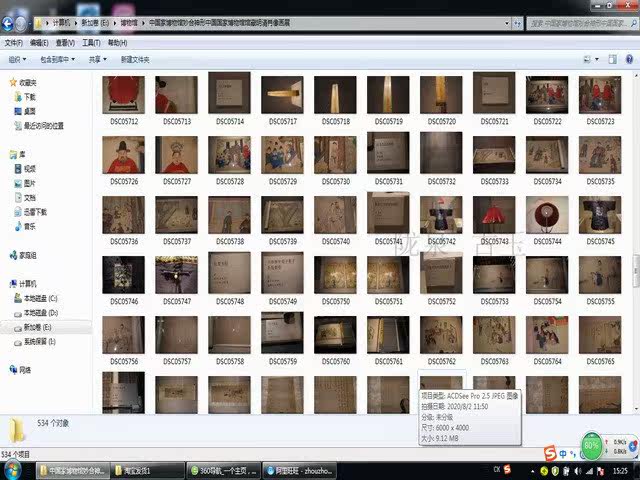Image resolution: width=640 pixels, height=480 pixels.
Task: Click the clock showing 15:25
Action: (620, 471)
